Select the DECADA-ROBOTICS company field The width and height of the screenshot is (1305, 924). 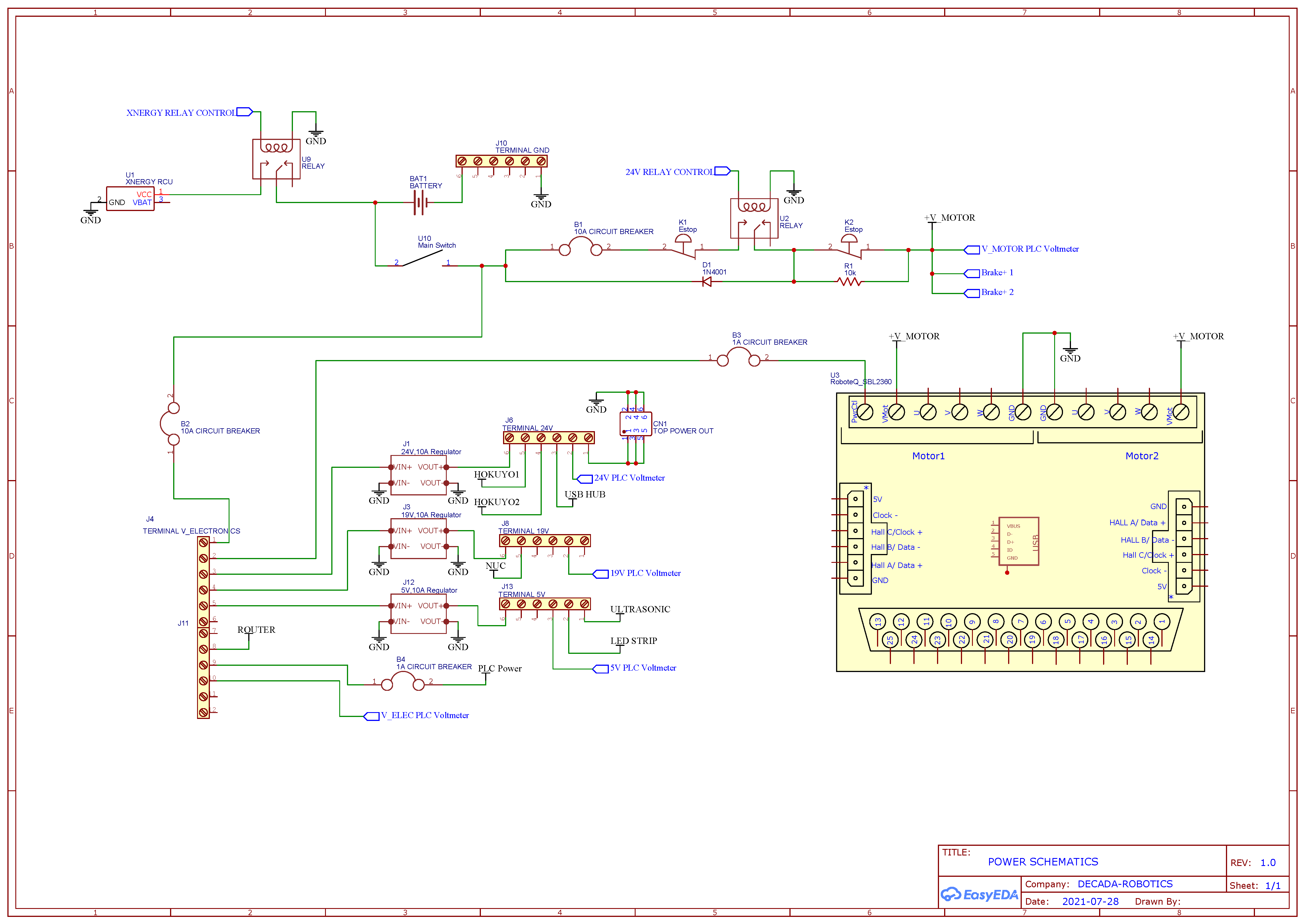[x=1125, y=884]
